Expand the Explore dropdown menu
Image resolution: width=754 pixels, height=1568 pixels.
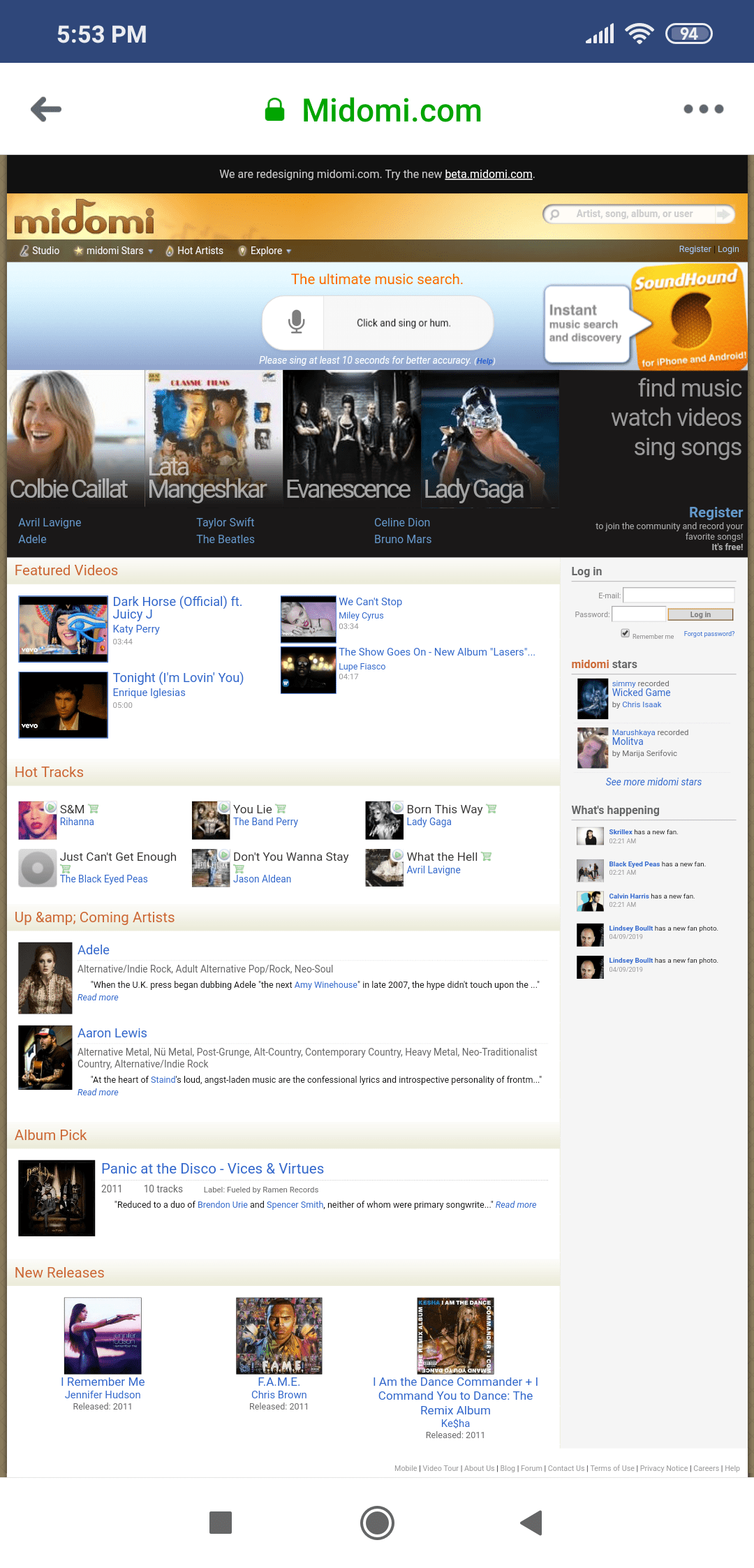pyautogui.click(x=265, y=251)
